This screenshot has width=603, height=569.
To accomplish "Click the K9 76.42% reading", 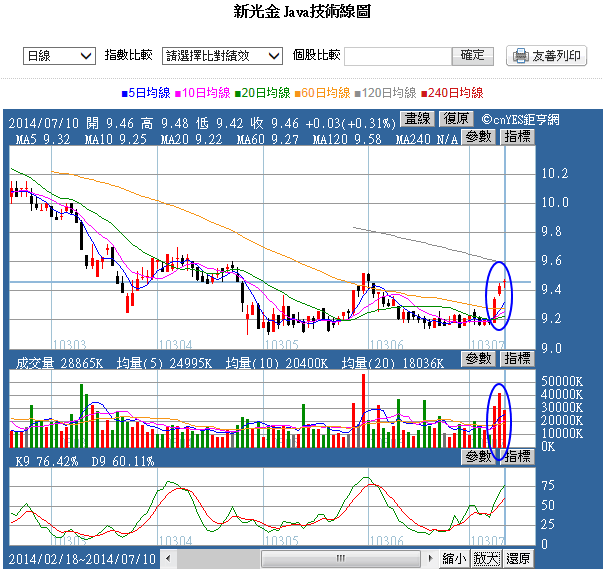I will [47, 461].
